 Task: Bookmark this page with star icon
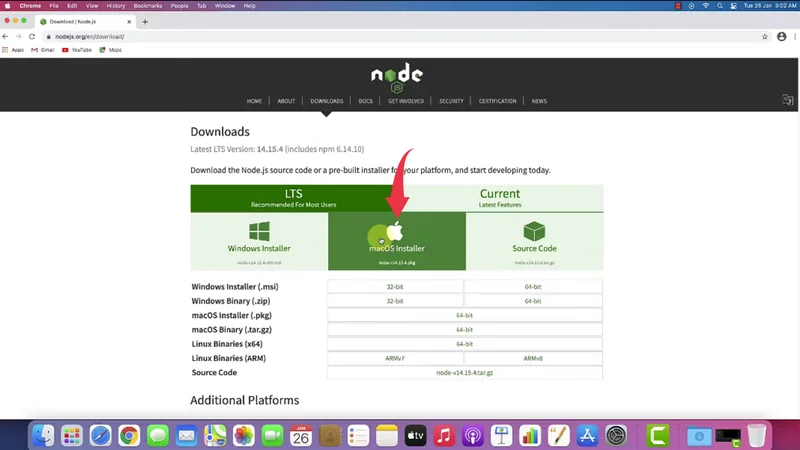764,37
